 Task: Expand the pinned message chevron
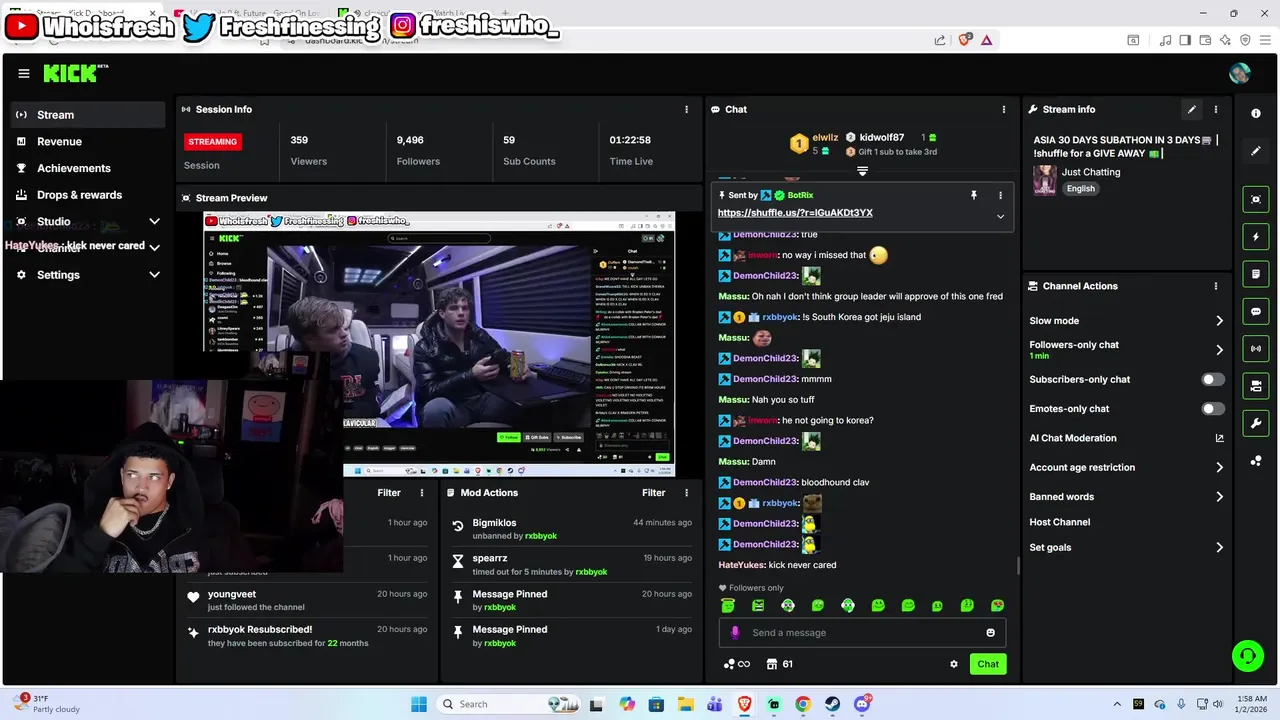1000,216
